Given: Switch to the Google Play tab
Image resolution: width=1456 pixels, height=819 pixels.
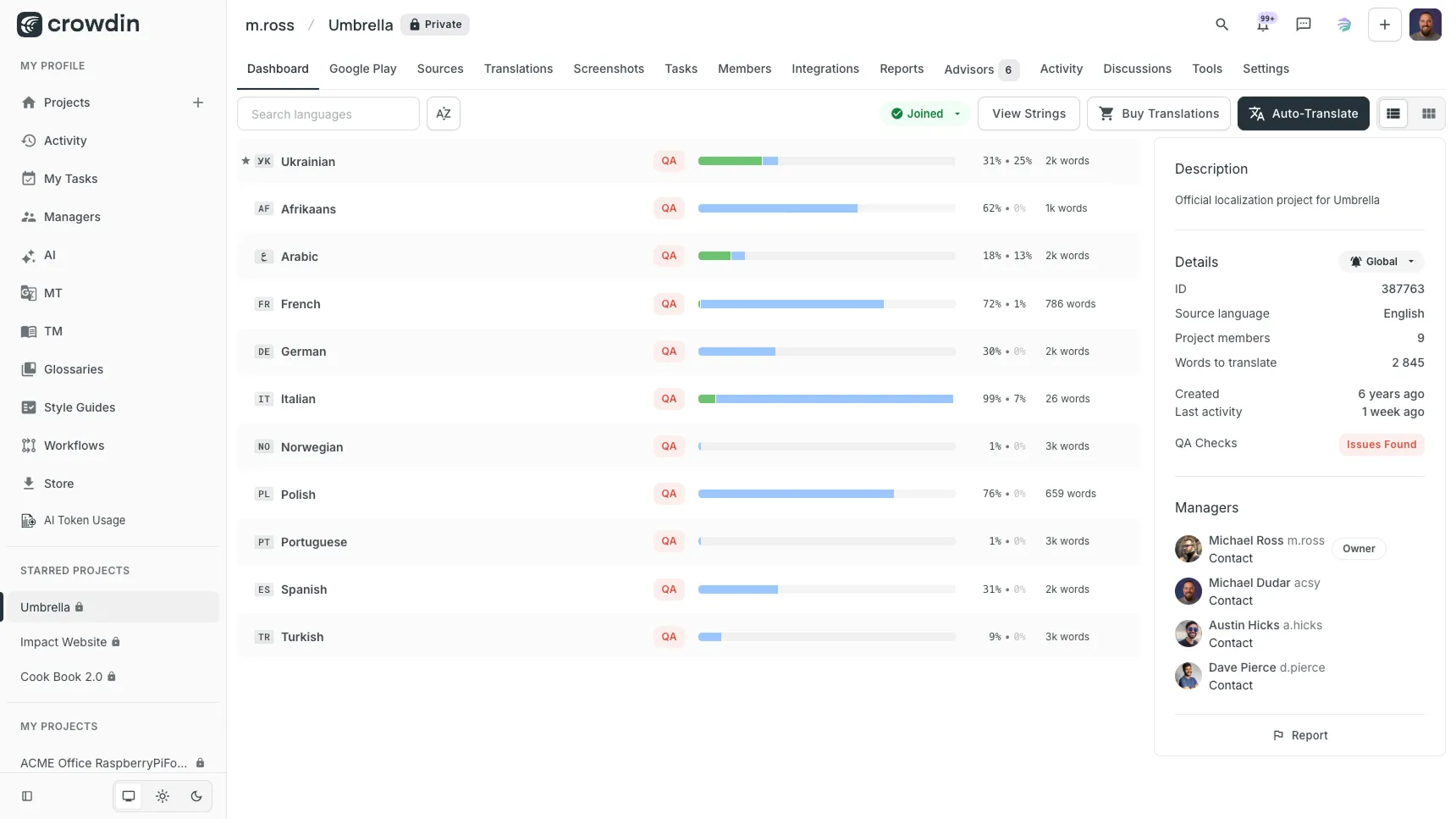Looking at the screenshot, I should click(363, 69).
